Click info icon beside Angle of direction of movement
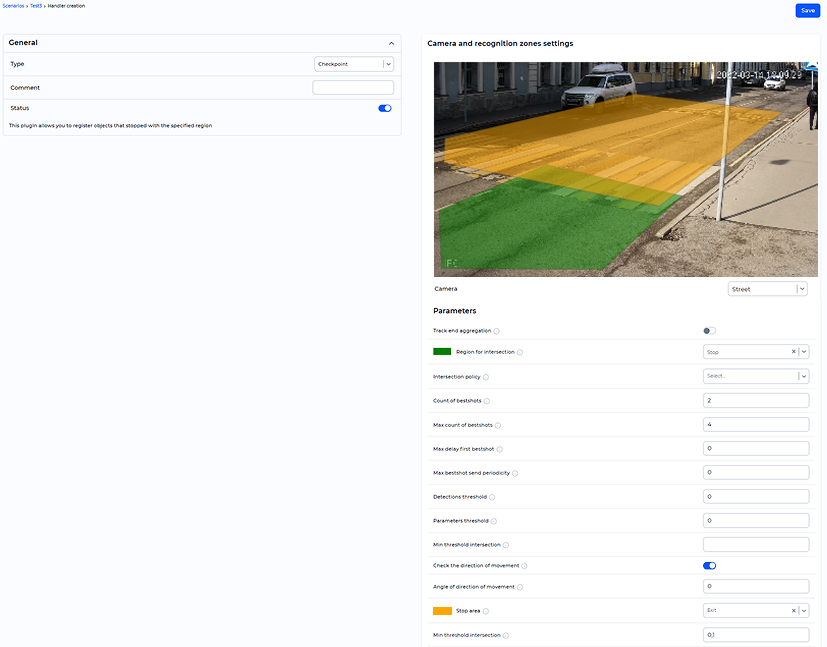827x647 pixels. point(520,587)
